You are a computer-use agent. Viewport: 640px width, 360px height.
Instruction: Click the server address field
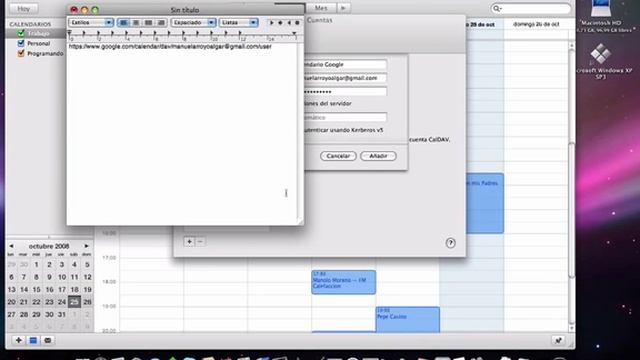click(345, 117)
